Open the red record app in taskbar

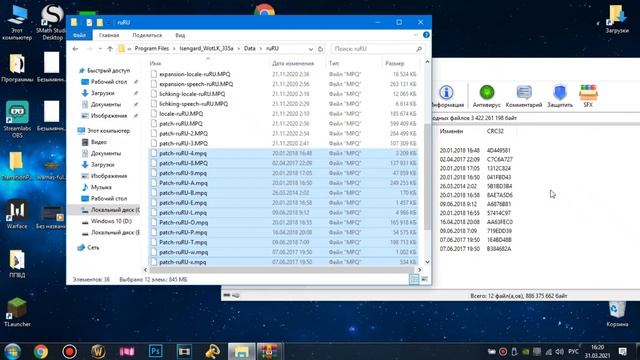click(69, 351)
